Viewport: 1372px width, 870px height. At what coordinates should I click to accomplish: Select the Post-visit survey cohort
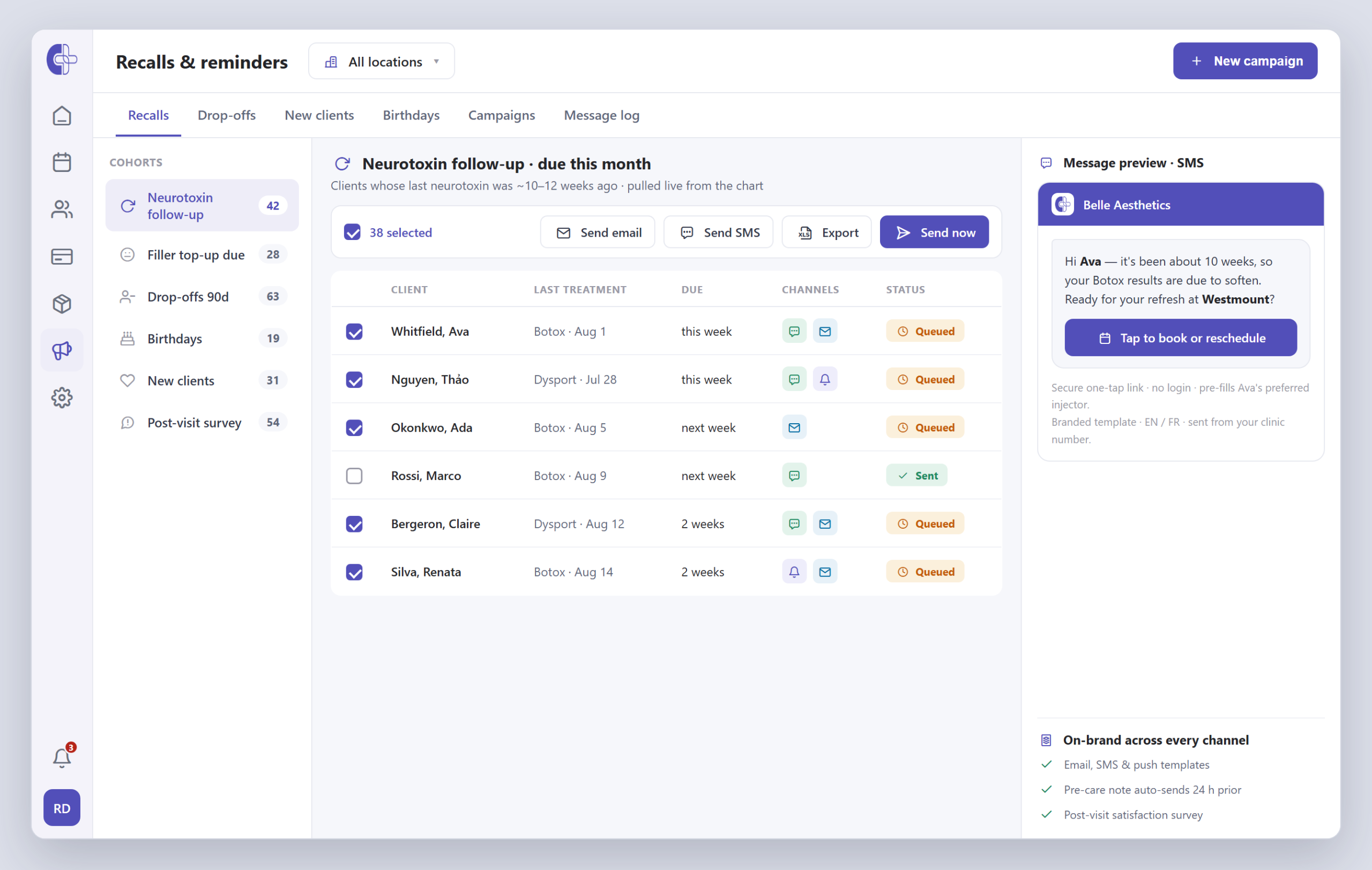pos(202,423)
